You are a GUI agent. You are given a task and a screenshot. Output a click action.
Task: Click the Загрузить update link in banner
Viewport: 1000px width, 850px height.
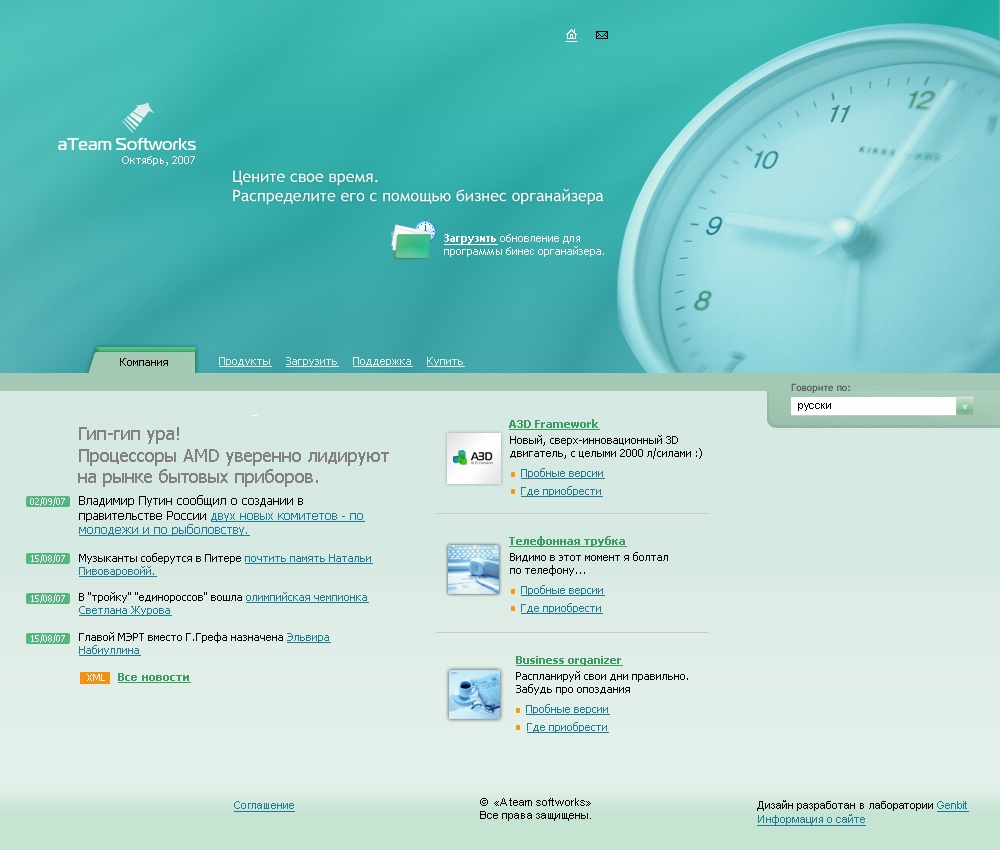click(x=470, y=239)
